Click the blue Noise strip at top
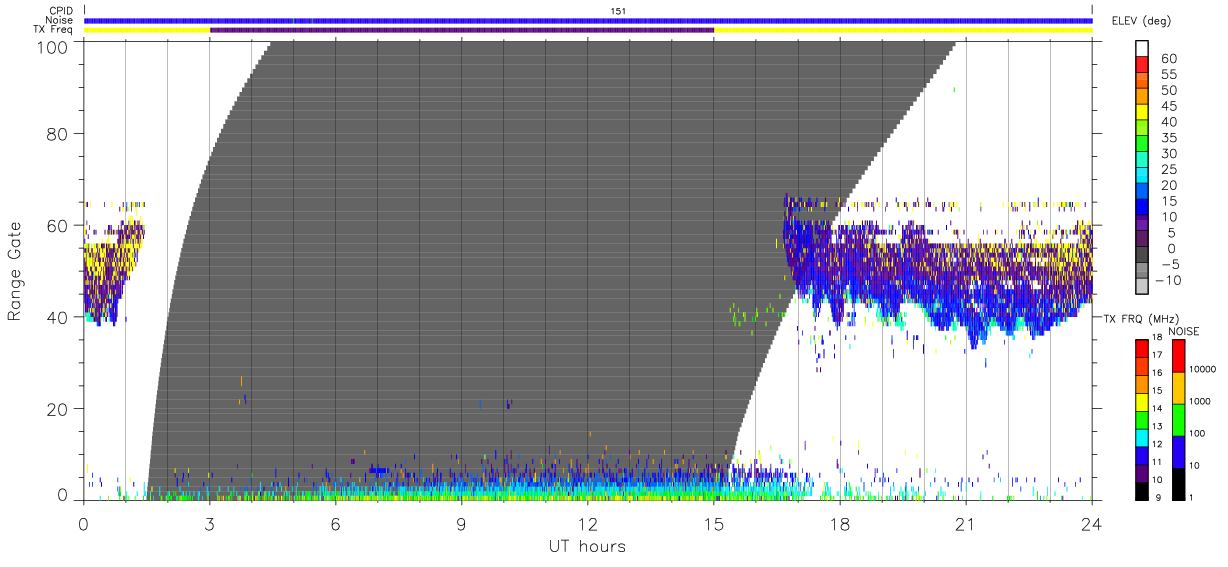1228x567 pixels. [588, 20]
